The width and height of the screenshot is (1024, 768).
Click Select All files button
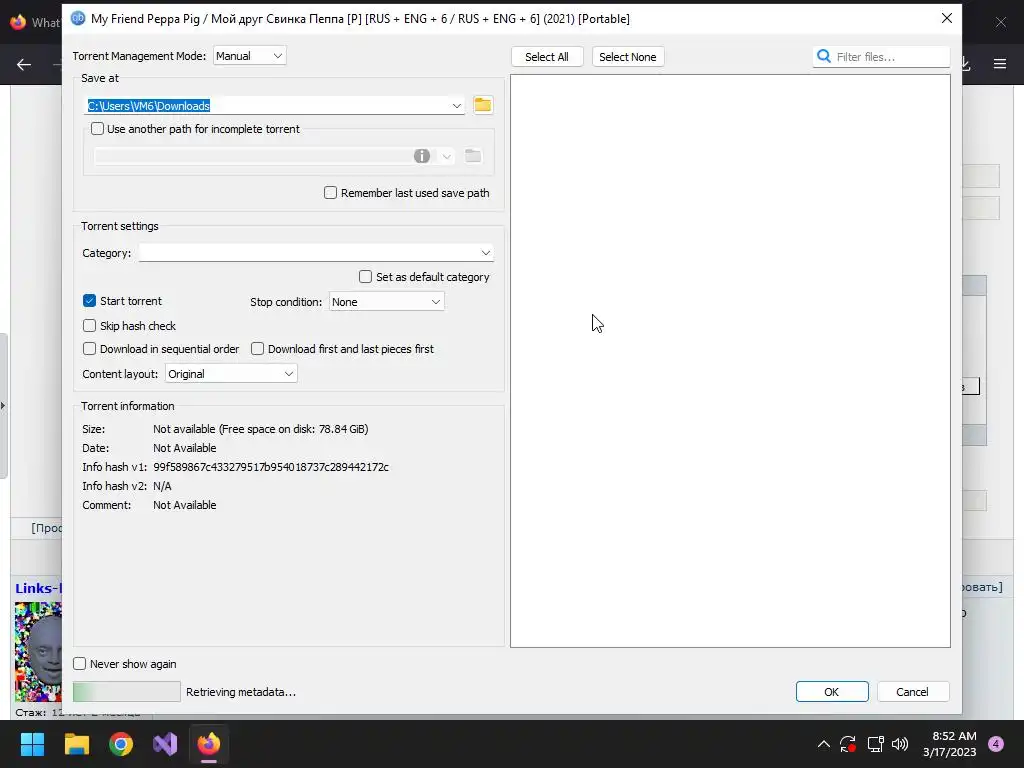point(547,57)
